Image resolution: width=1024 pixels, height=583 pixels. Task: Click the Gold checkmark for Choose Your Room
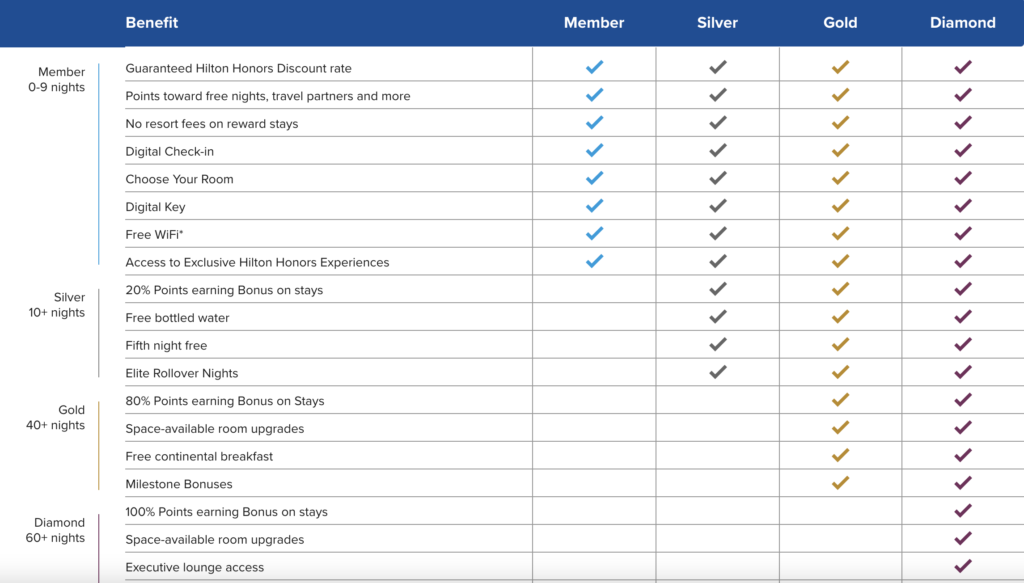pyautogui.click(x=840, y=179)
